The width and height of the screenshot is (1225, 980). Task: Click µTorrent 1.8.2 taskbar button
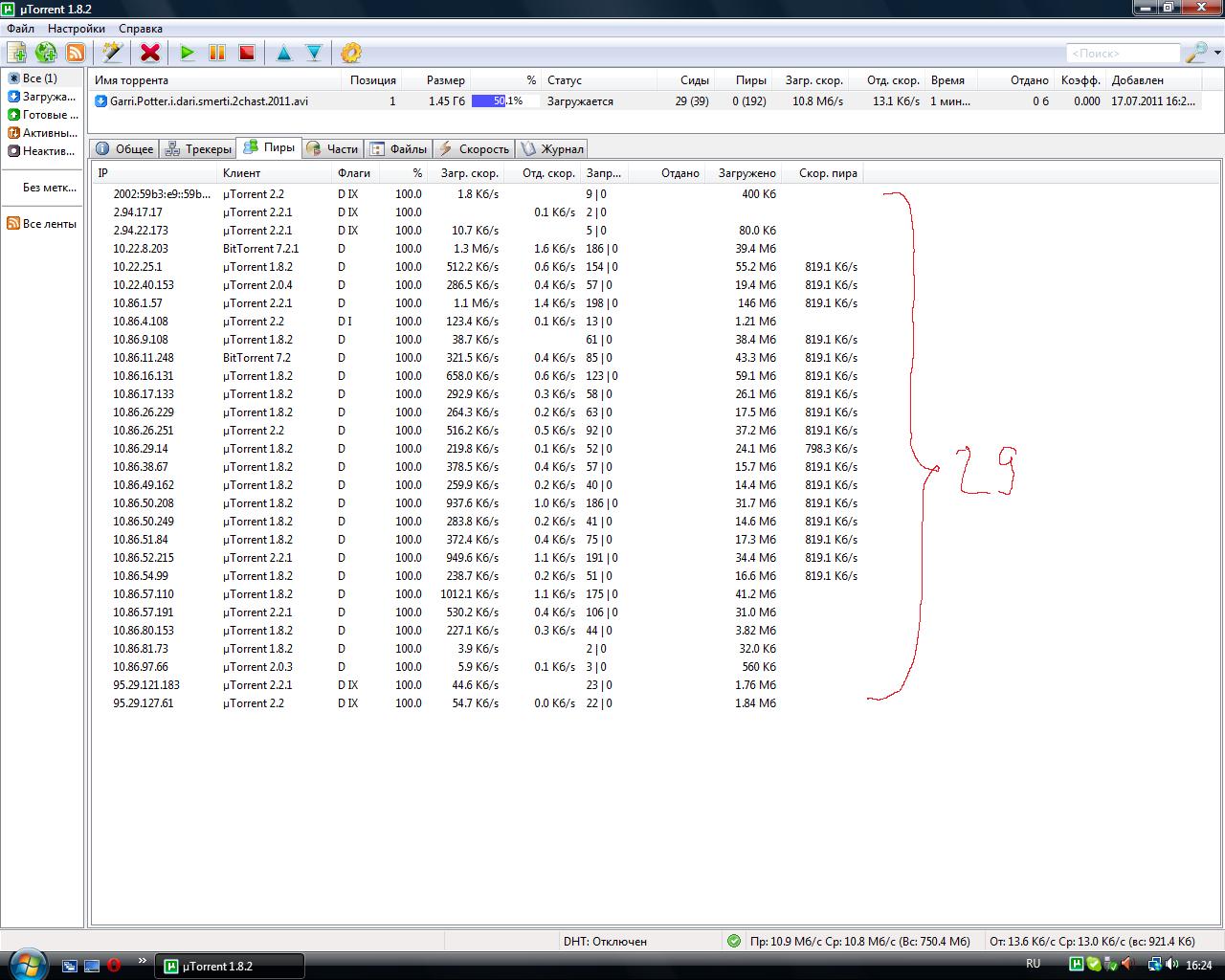click(x=230, y=966)
